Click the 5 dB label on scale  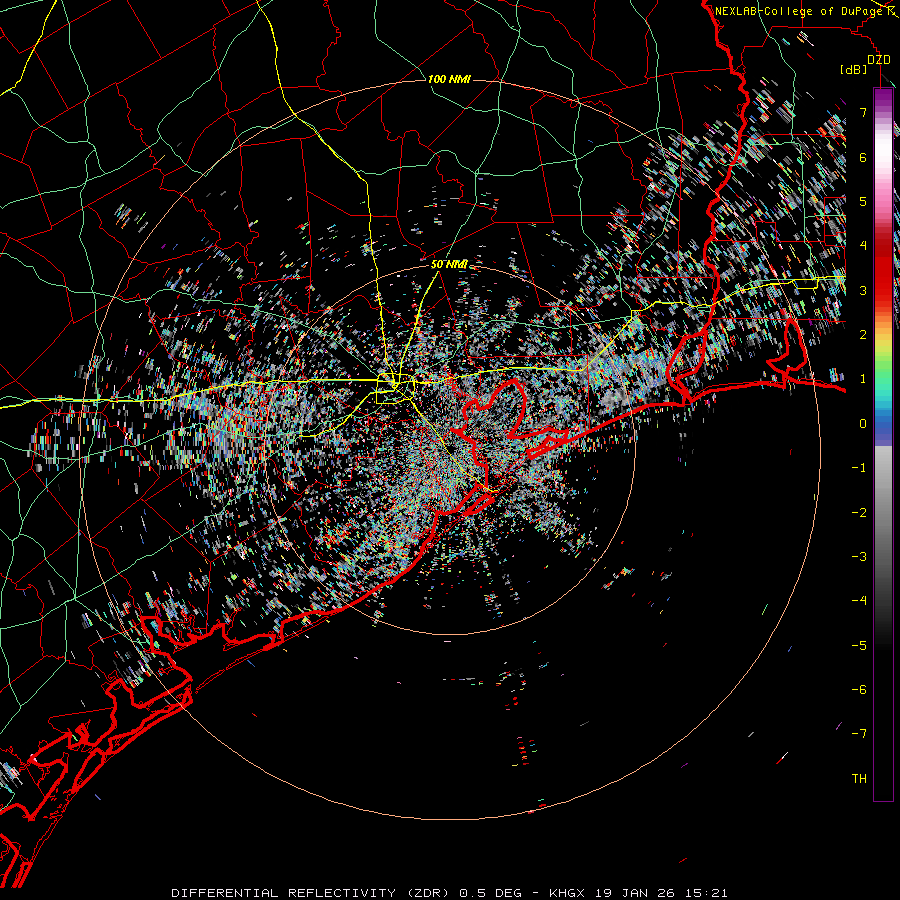pos(863,201)
